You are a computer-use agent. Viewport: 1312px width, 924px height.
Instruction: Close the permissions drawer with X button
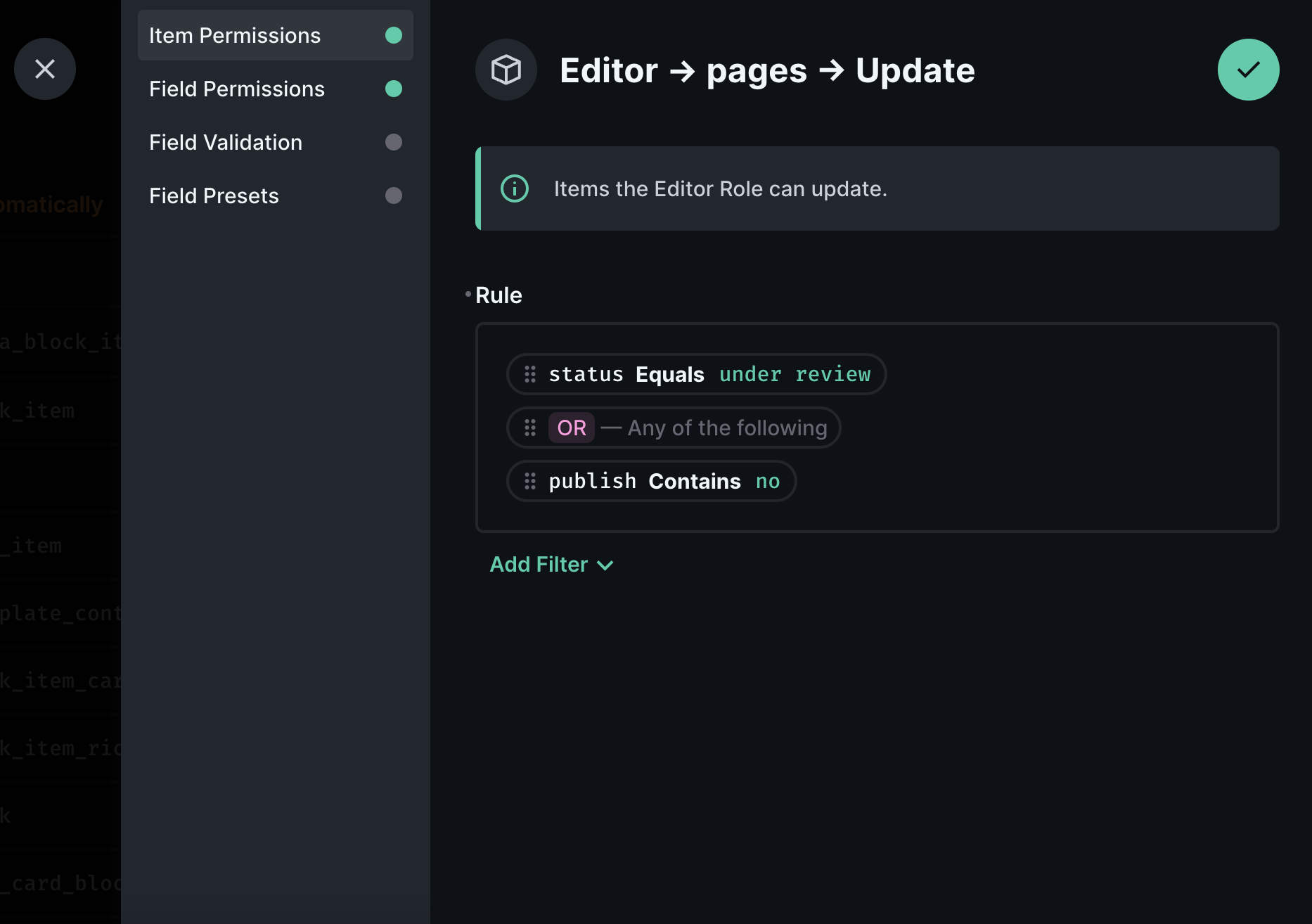click(x=45, y=69)
